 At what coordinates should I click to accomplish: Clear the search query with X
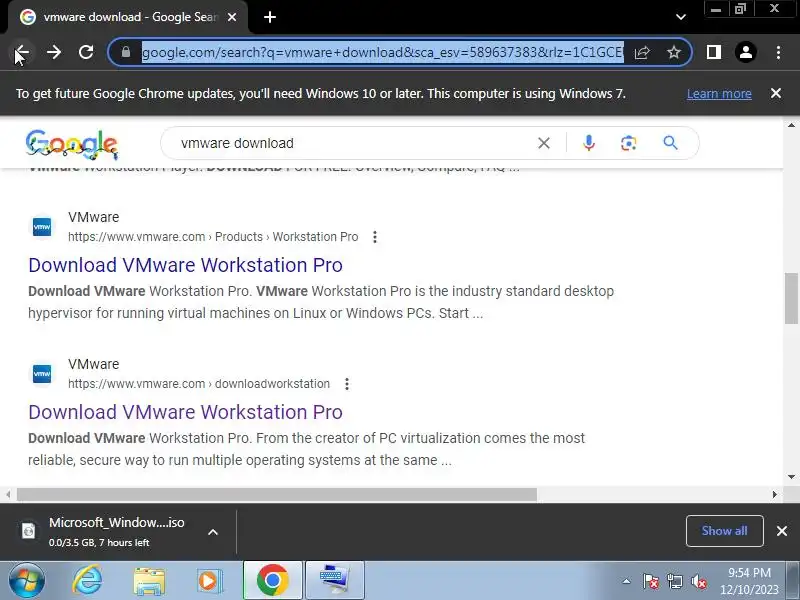pos(544,143)
